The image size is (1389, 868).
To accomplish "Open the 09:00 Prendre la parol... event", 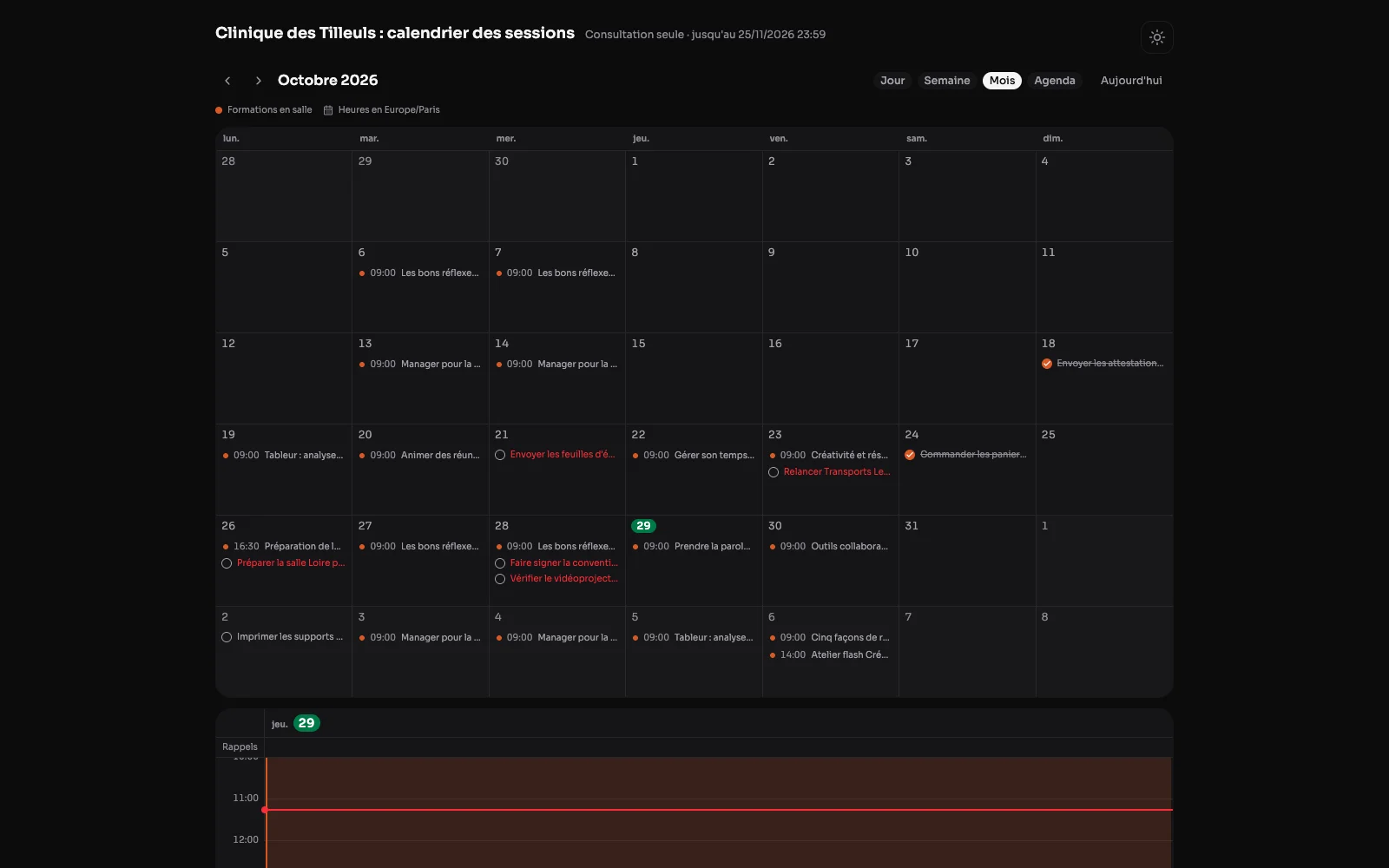I will coord(693,547).
